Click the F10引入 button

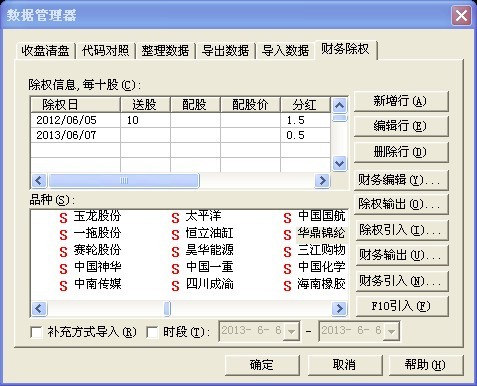[x=401, y=306]
